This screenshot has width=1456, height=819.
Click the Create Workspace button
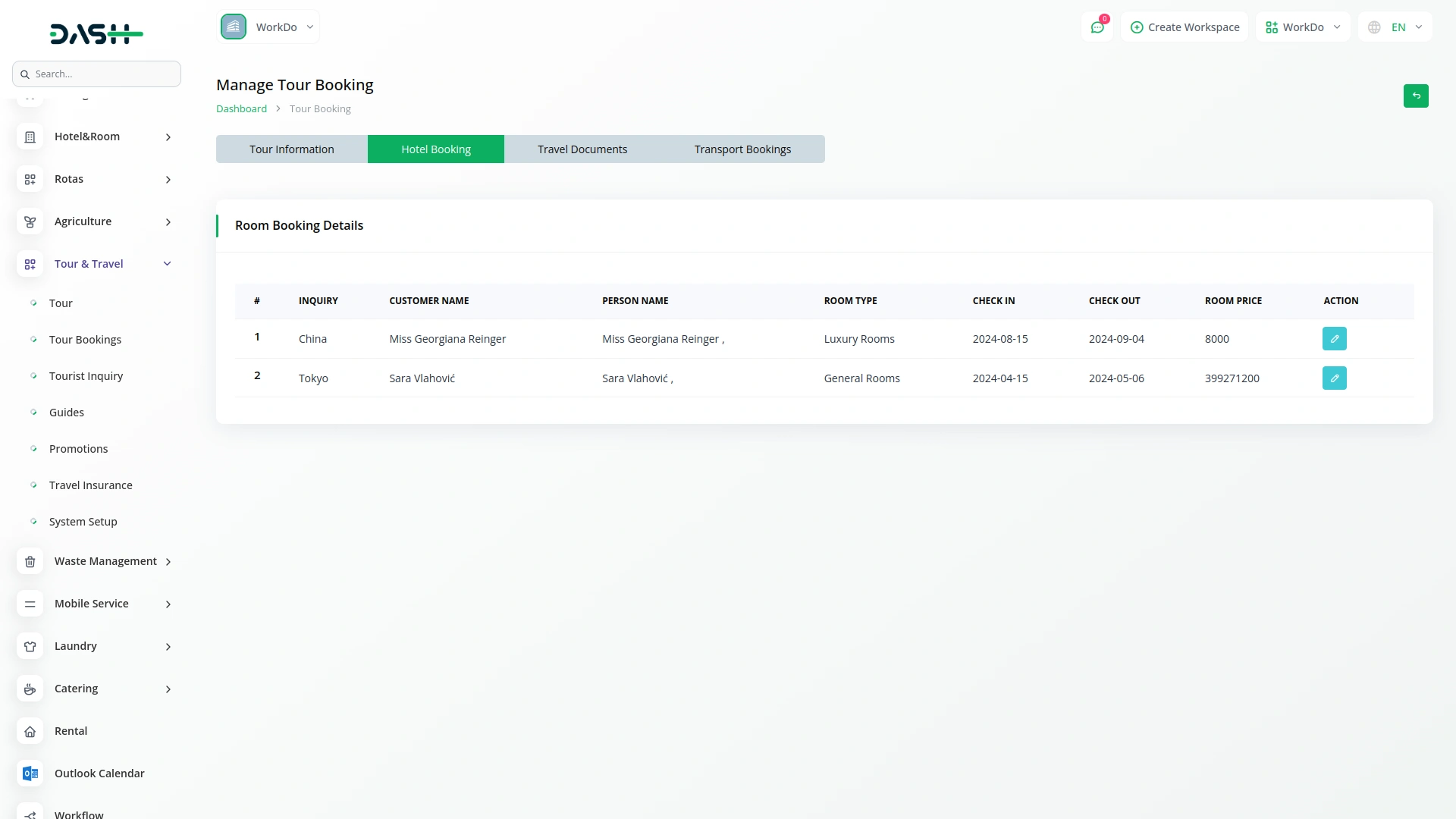[x=1184, y=27]
